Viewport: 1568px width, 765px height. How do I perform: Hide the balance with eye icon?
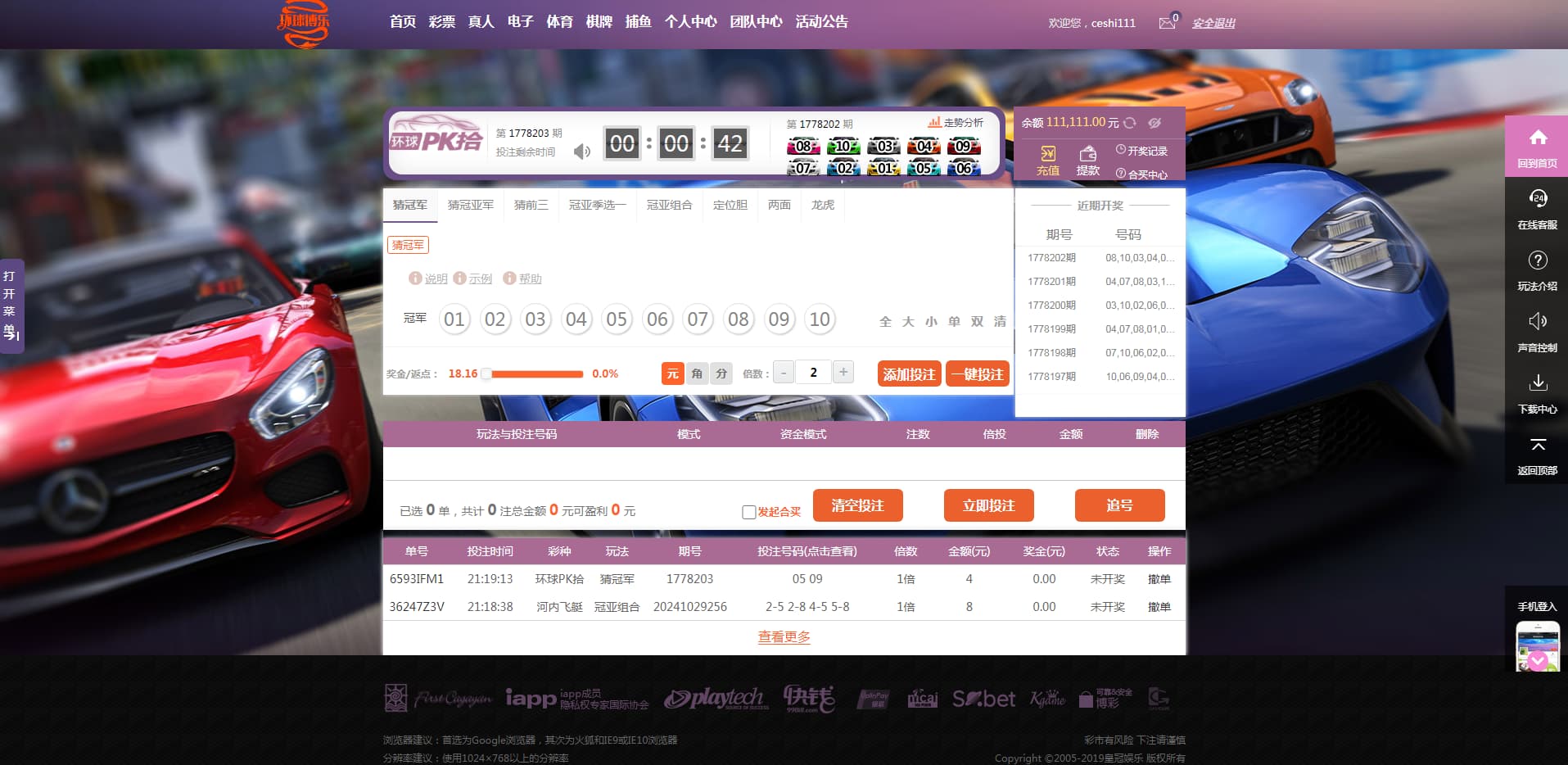(1155, 123)
